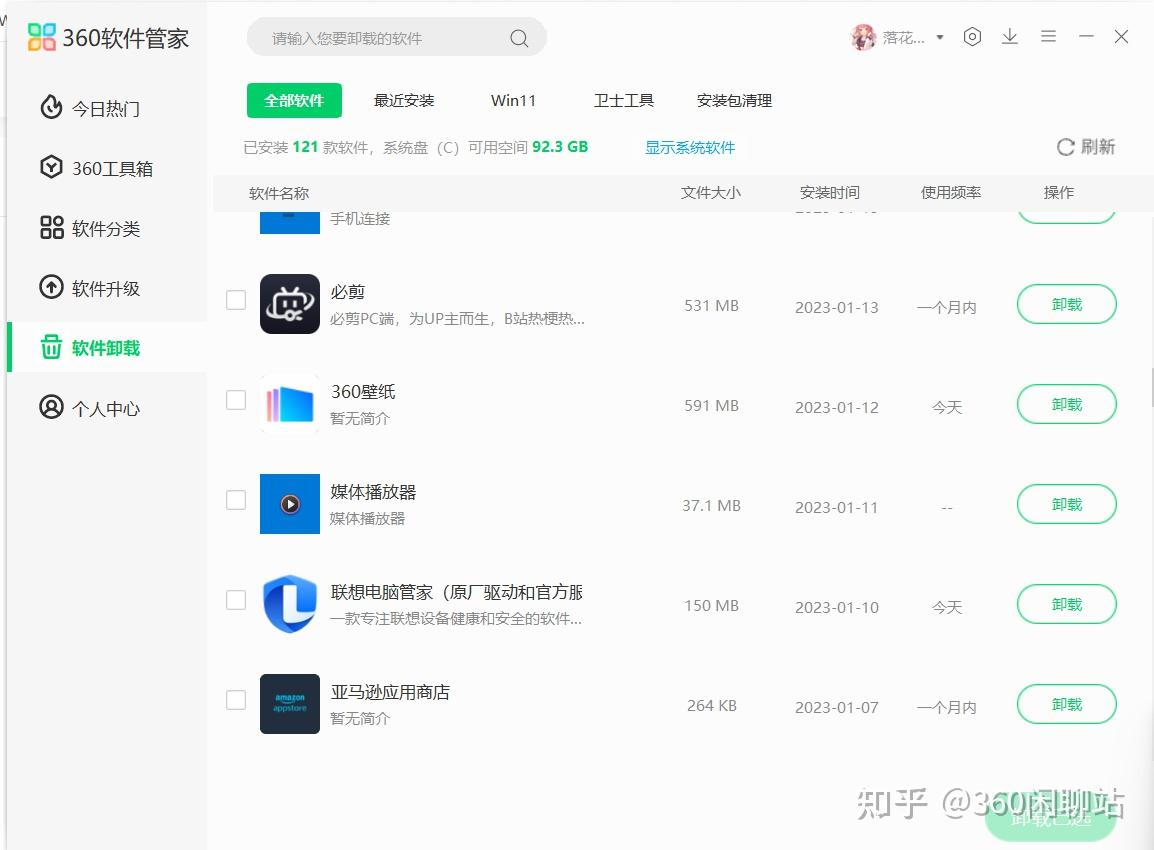Tick the checkbox for 360壁纸
The width and height of the screenshot is (1154, 850).
click(x=236, y=400)
